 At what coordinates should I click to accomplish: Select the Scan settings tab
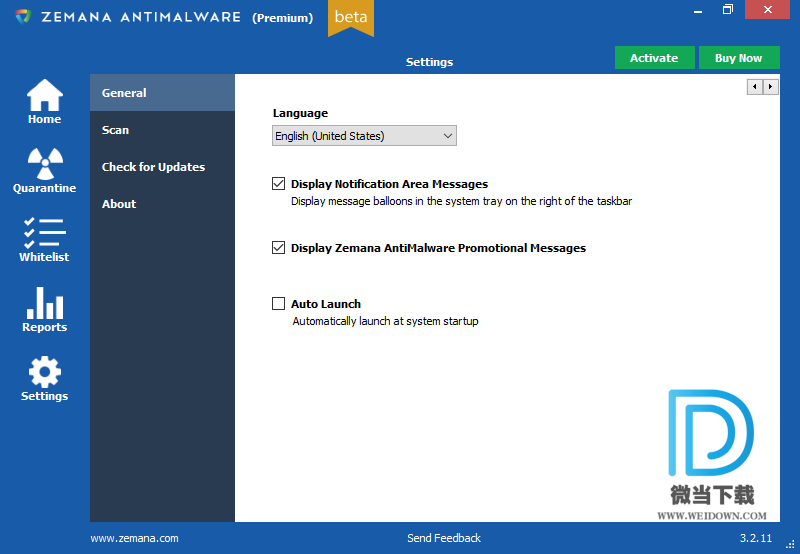pos(162,130)
